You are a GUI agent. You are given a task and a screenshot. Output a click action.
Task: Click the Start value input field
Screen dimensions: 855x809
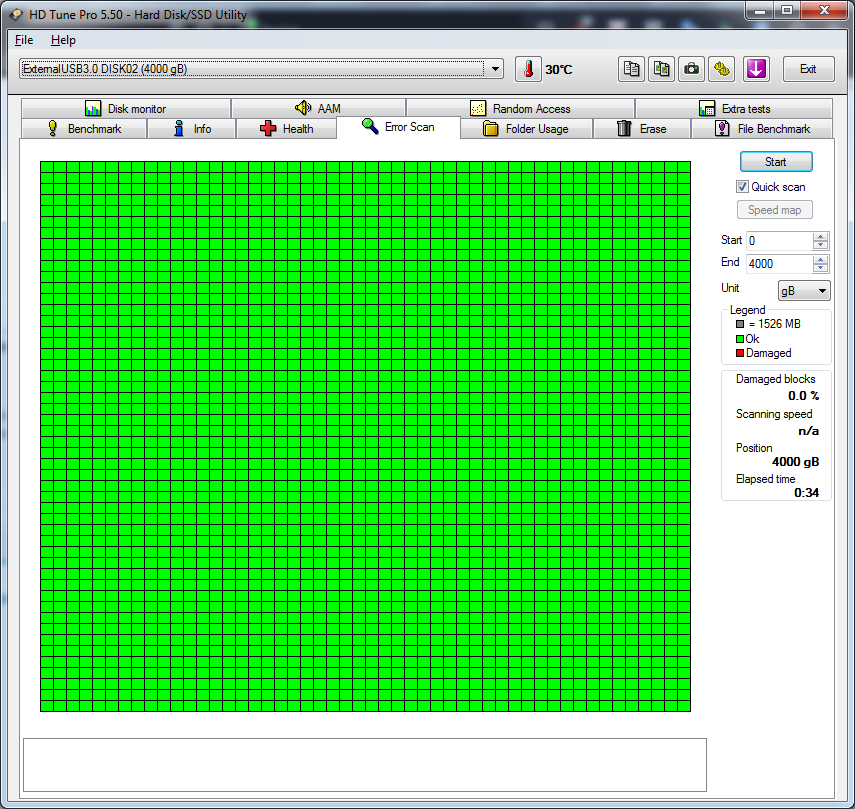(x=779, y=241)
